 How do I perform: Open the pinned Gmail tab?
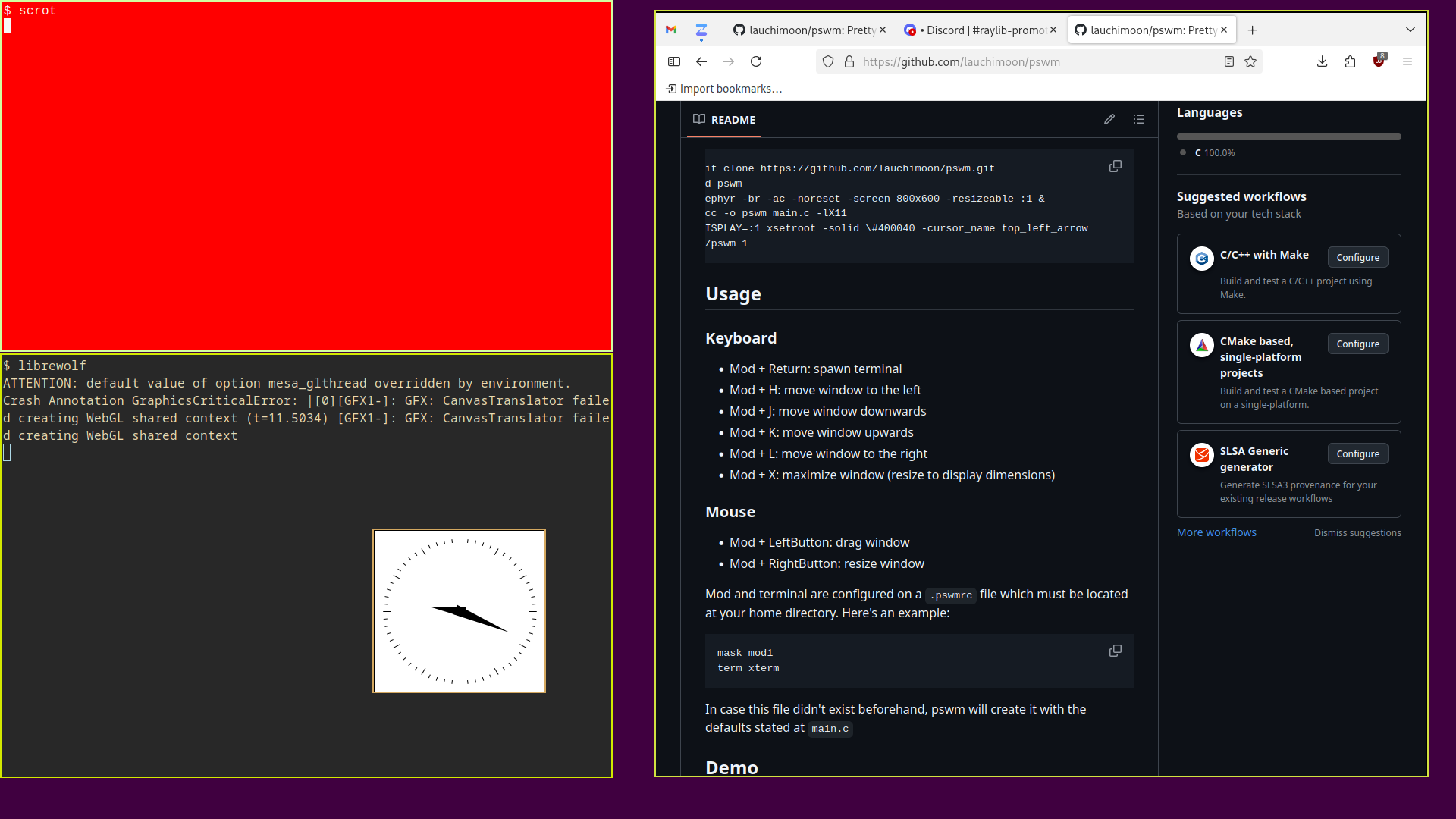(x=671, y=30)
